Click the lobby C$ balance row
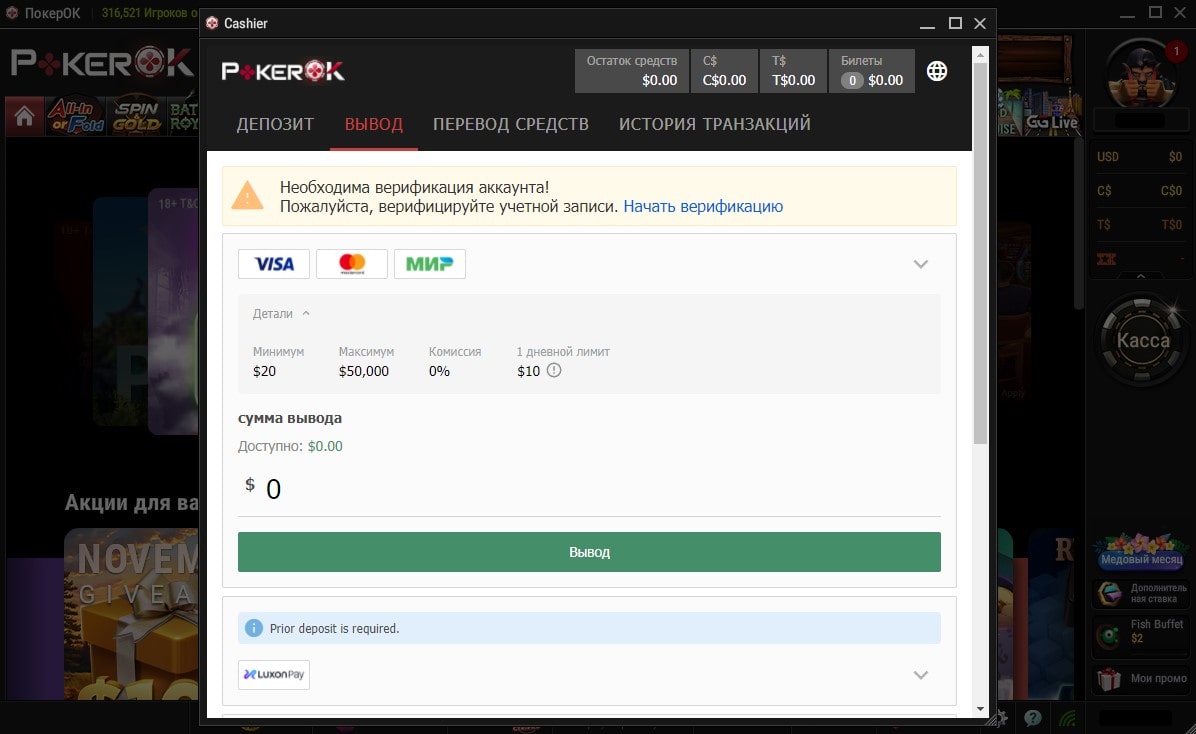Image resolution: width=1196 pixels, height=734 pixels. click(1140, 190)
